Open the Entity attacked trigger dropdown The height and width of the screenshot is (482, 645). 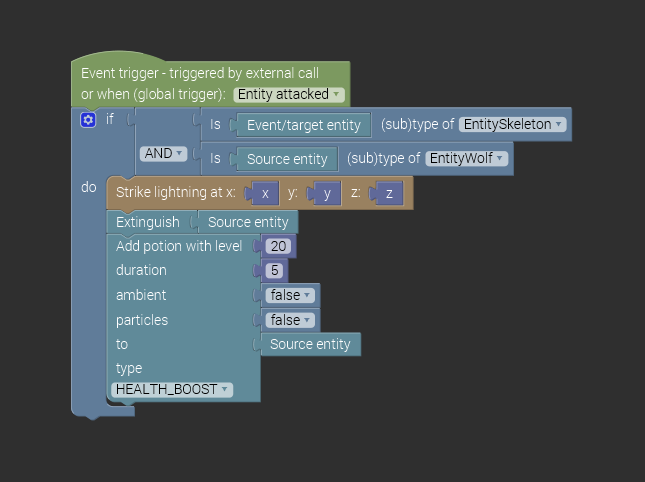coord(289,94)
